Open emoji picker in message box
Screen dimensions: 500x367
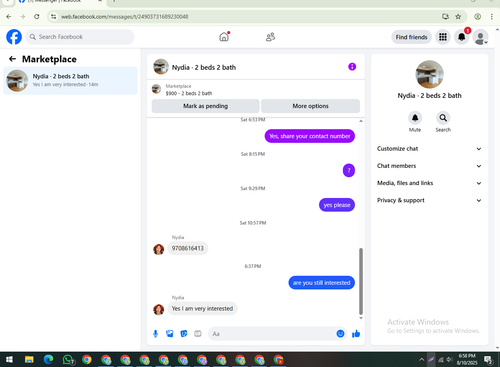tap(340, 334)
